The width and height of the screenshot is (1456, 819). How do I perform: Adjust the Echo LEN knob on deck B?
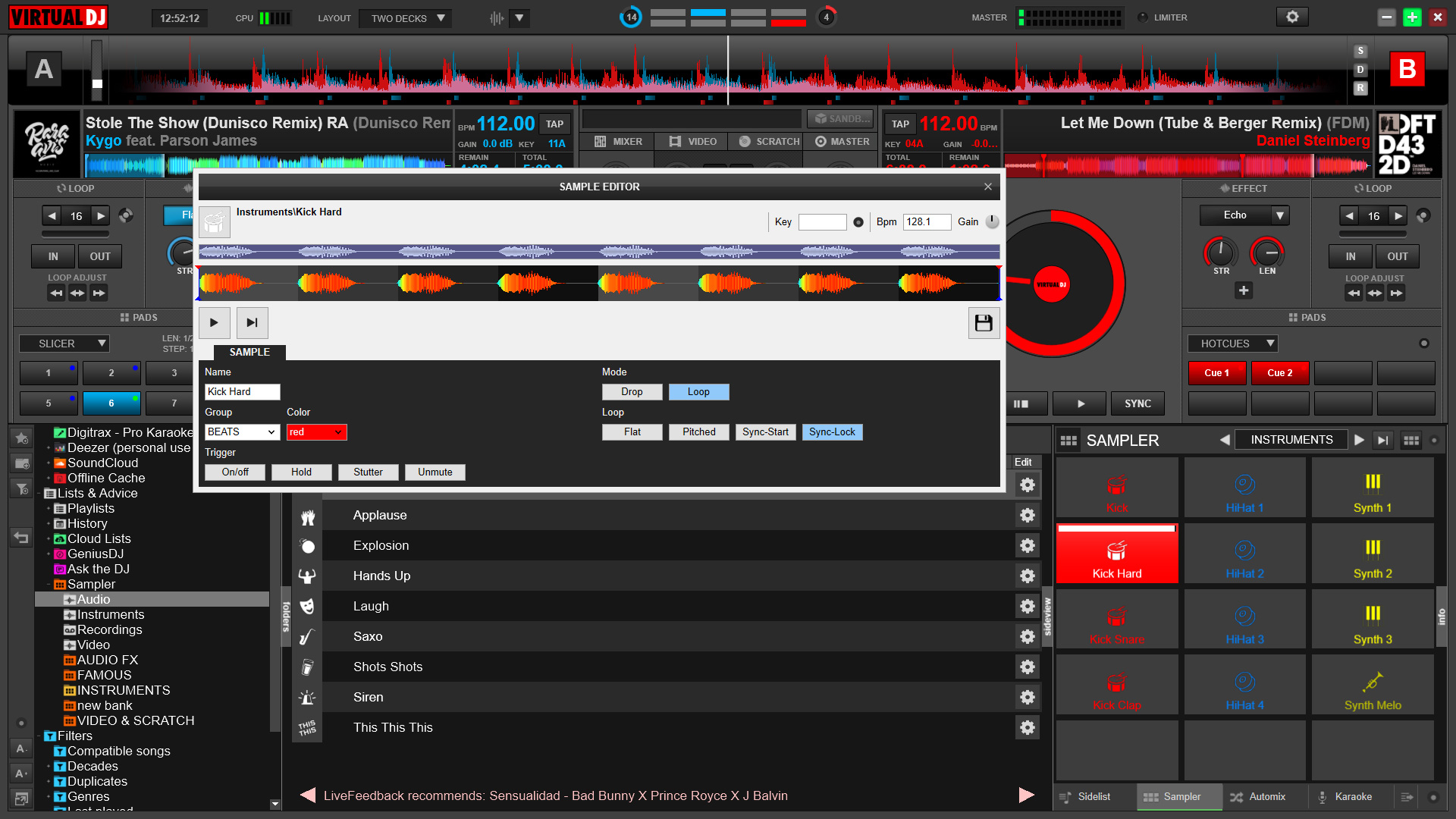tap(1267, 251)
